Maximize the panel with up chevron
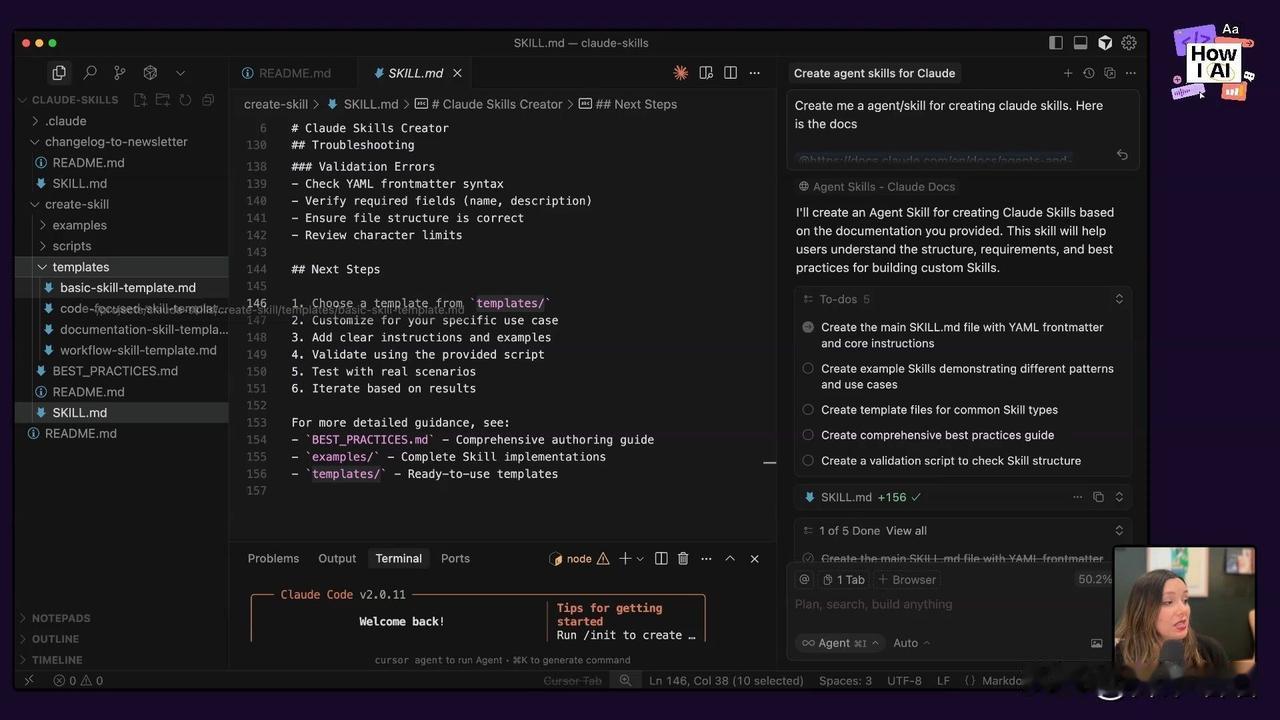The height and width of the screenshot is (720, 1280). pos(730,559)
